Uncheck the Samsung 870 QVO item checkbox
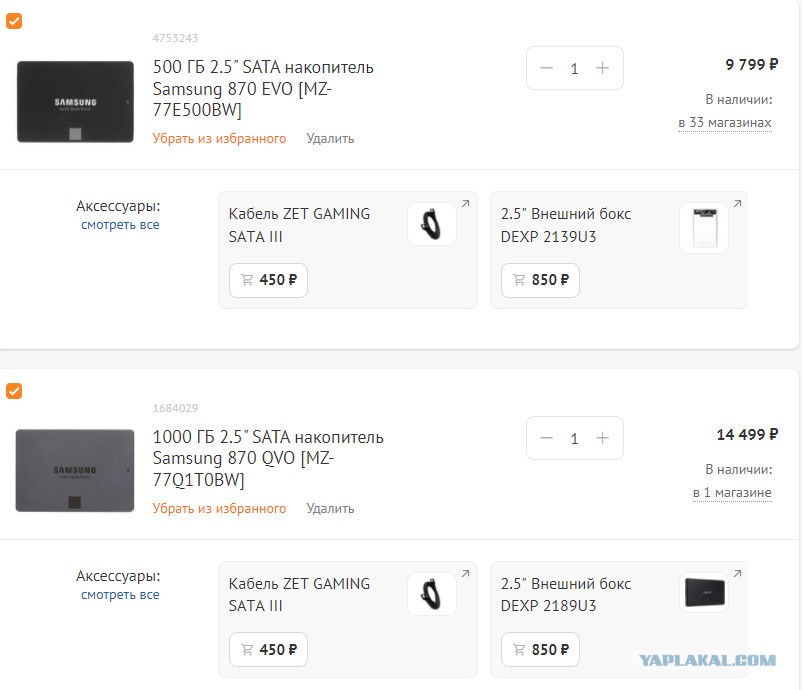This screenshot has width=802, height=690. 14,391
